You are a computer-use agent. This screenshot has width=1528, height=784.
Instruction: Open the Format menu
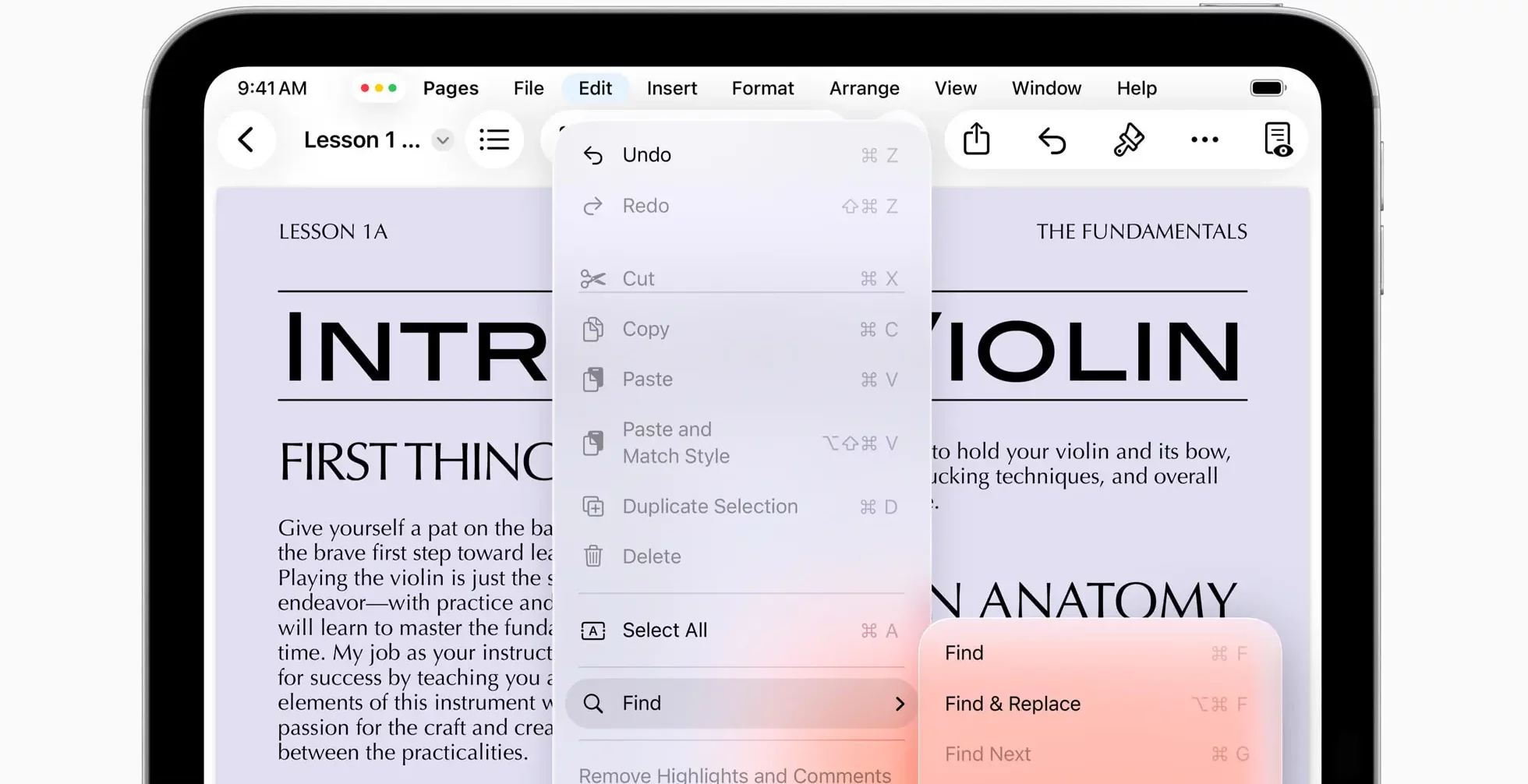pyautogui.click(x=762, y=88)
